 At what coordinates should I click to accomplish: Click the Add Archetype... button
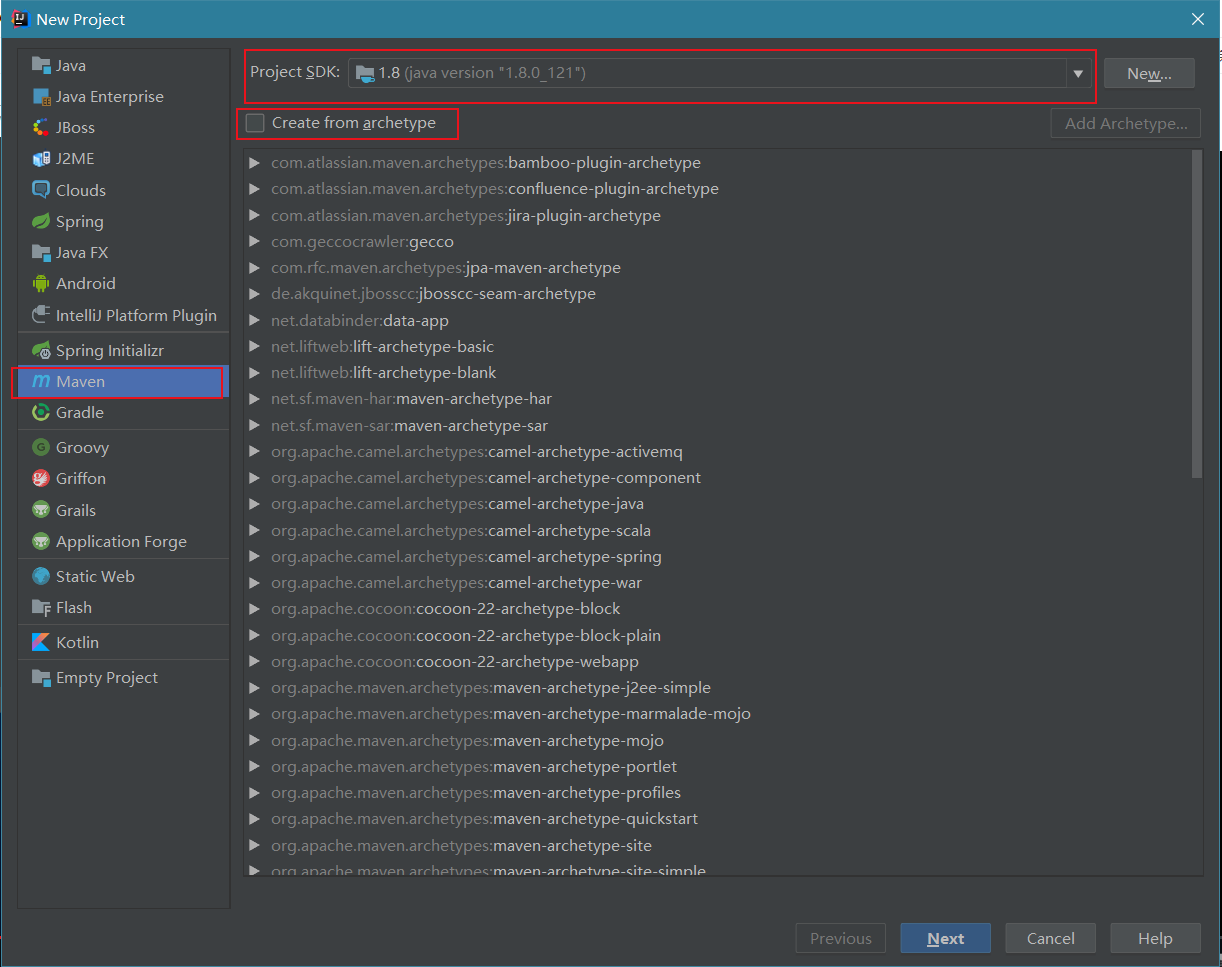(1126, 124)
